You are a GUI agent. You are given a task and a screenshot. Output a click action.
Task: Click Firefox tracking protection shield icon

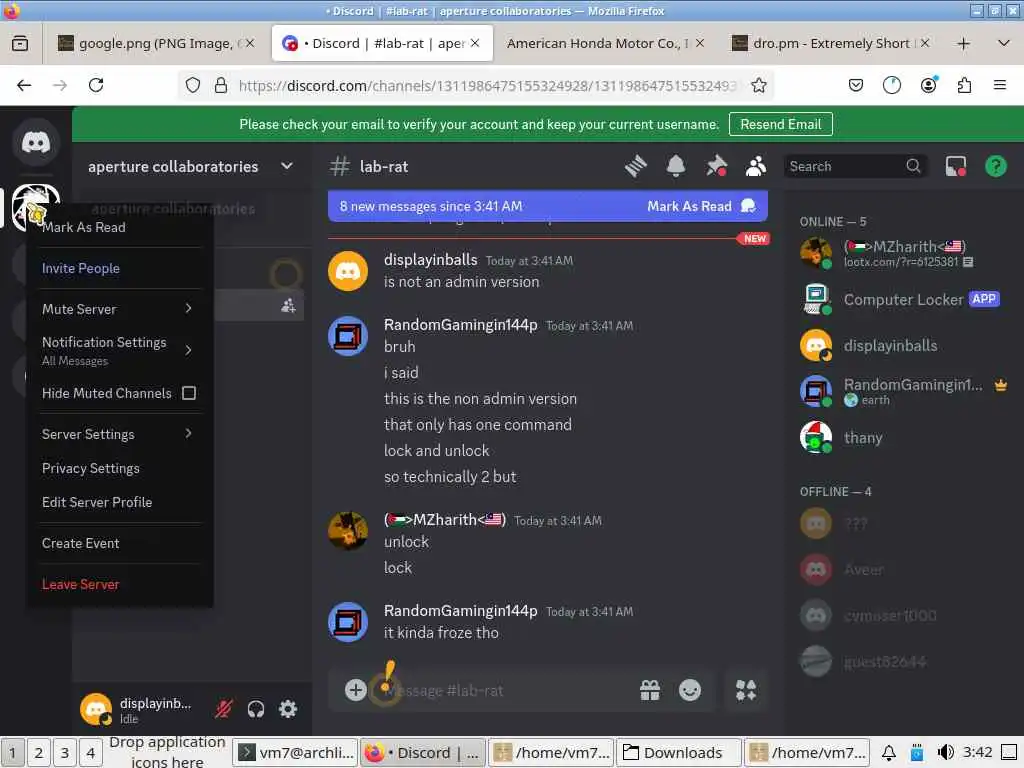(x=193, y=86)
